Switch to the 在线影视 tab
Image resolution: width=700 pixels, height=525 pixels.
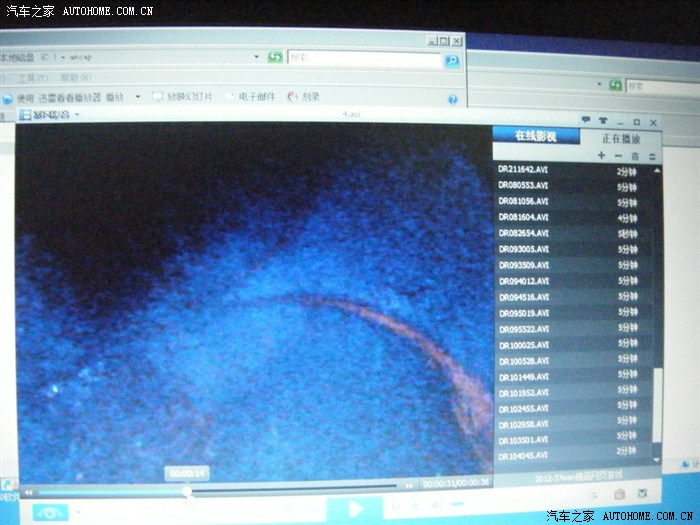534,136
